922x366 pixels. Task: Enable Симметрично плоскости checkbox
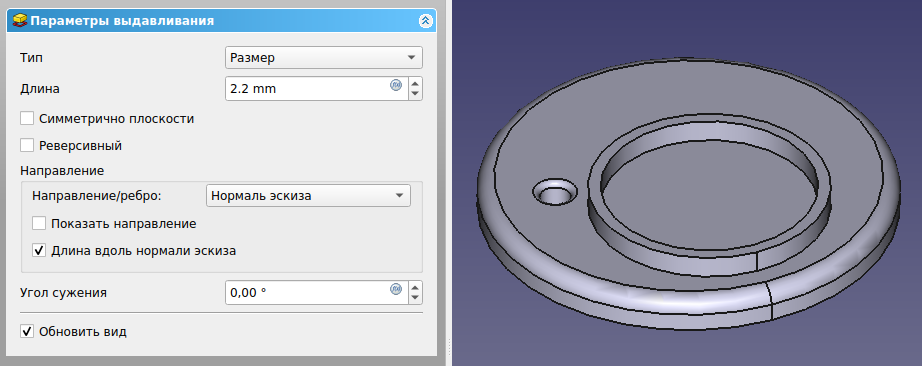click(27, 118)
